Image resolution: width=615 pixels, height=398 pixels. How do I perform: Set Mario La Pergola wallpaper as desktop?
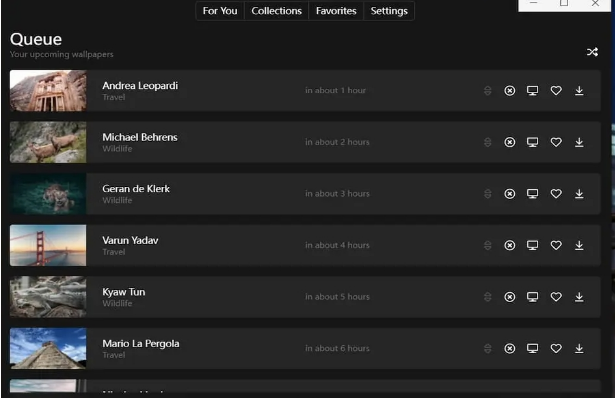coord(532,348)
